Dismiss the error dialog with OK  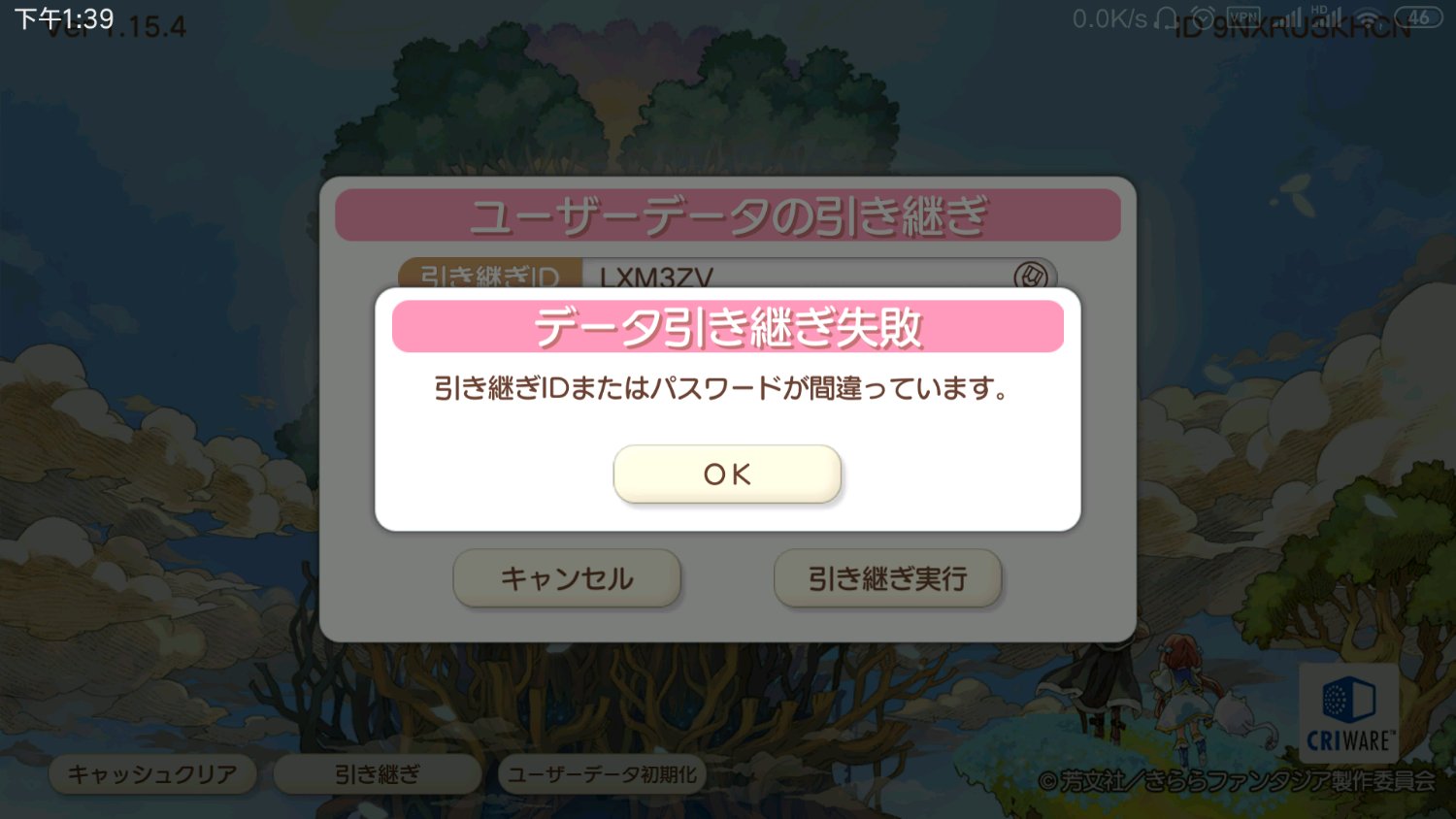click(x=727, y=474)
